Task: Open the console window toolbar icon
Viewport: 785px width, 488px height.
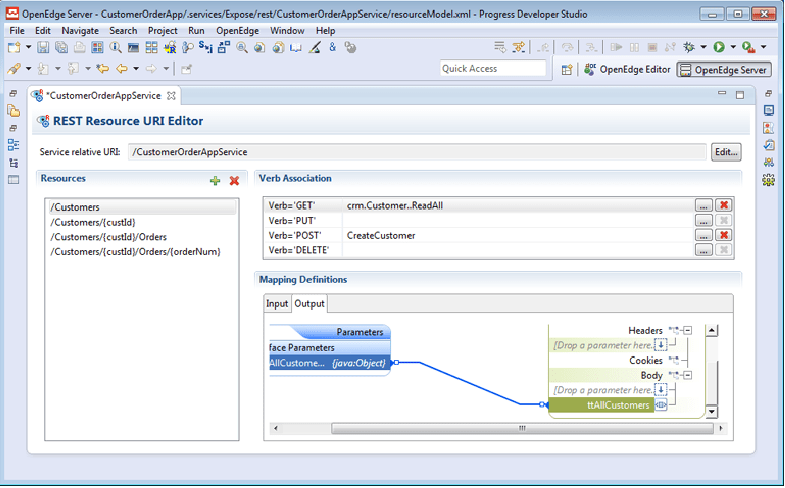Action: (x=133, y=48)
